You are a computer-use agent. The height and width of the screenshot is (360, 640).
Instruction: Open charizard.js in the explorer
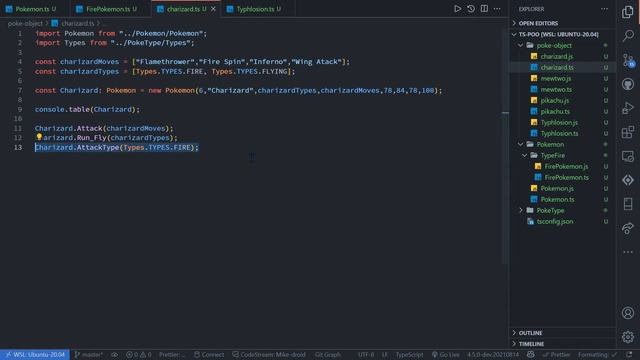(x=556, y=56)
